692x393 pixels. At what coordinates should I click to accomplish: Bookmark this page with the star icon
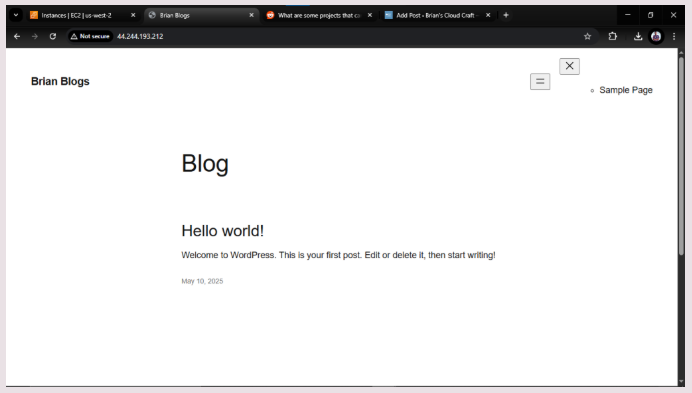587,36
